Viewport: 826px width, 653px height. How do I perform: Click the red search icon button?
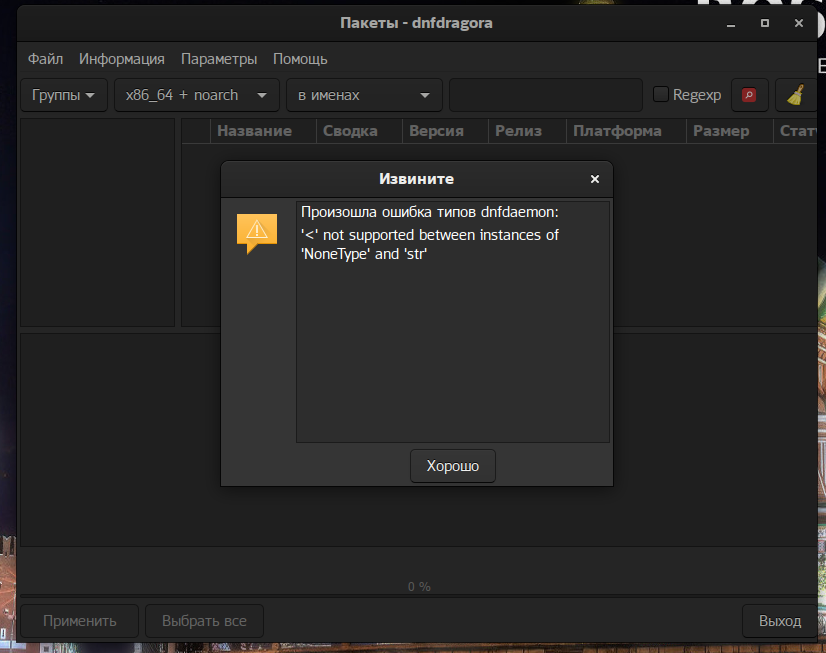750,95
